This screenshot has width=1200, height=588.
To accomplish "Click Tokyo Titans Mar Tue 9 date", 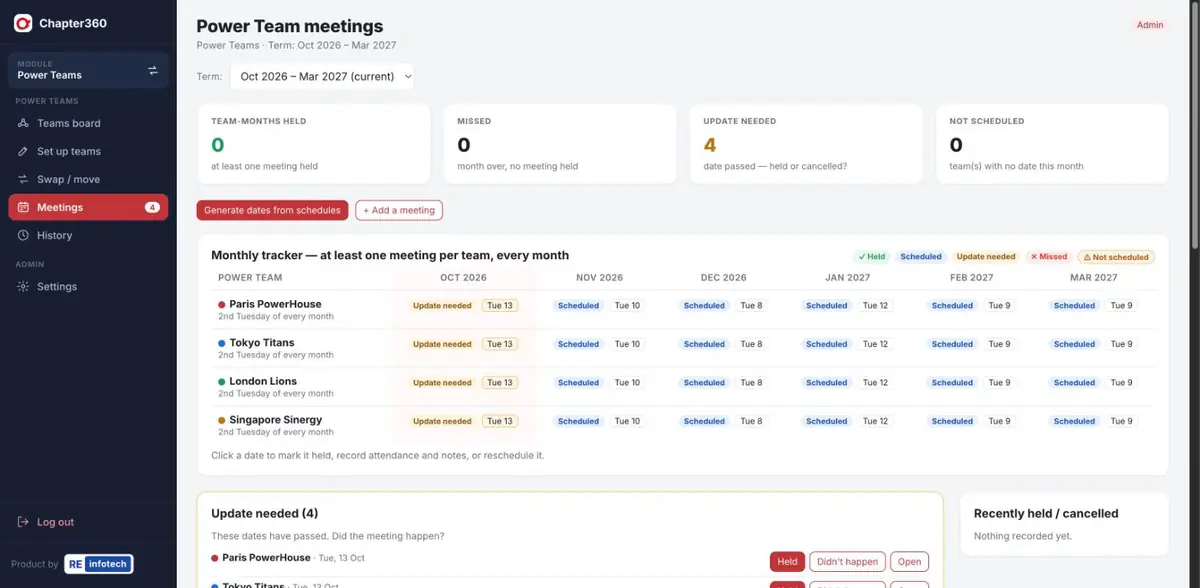I will pos(1122,344).
